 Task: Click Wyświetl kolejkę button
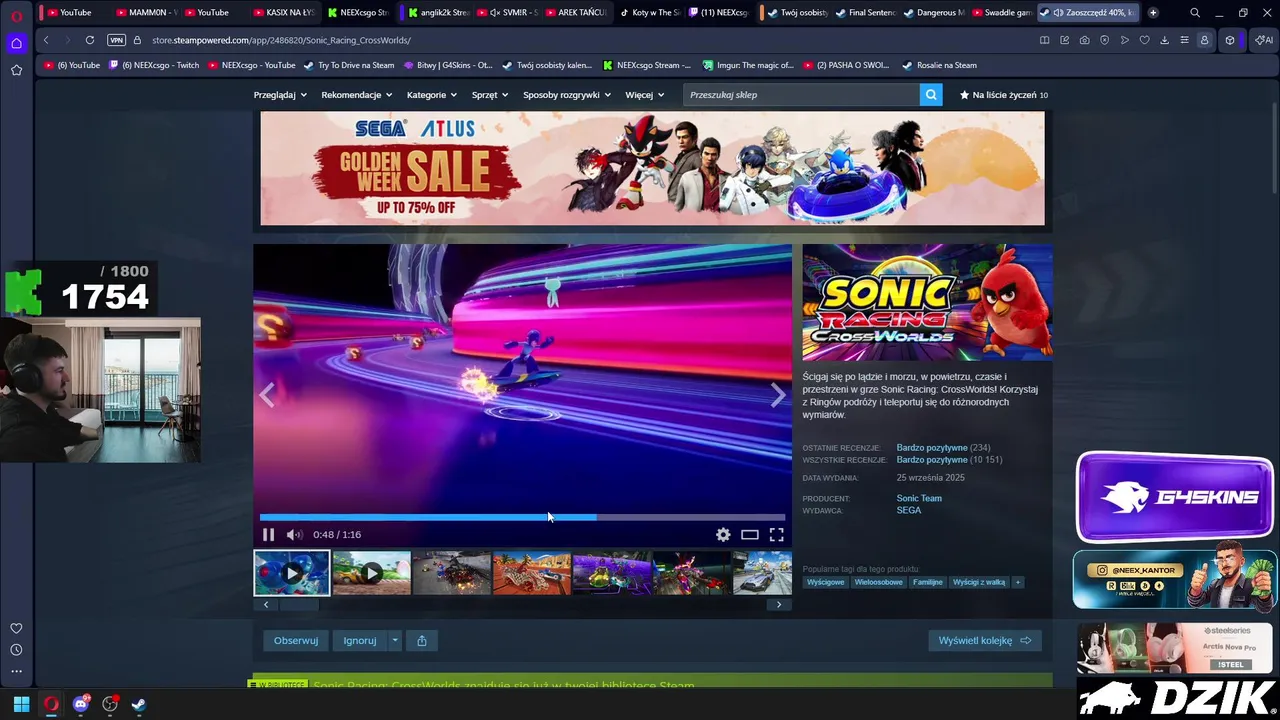(985, 641)
